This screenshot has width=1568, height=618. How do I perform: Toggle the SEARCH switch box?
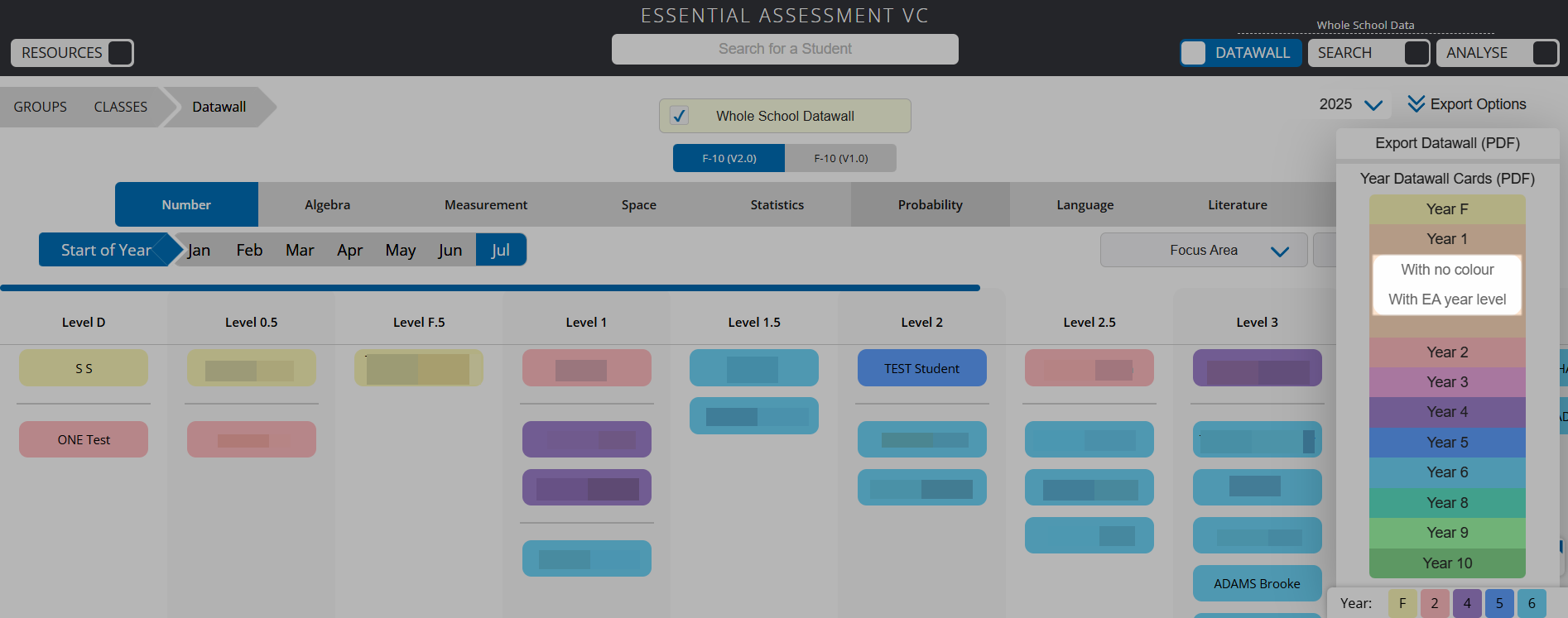1416,53
